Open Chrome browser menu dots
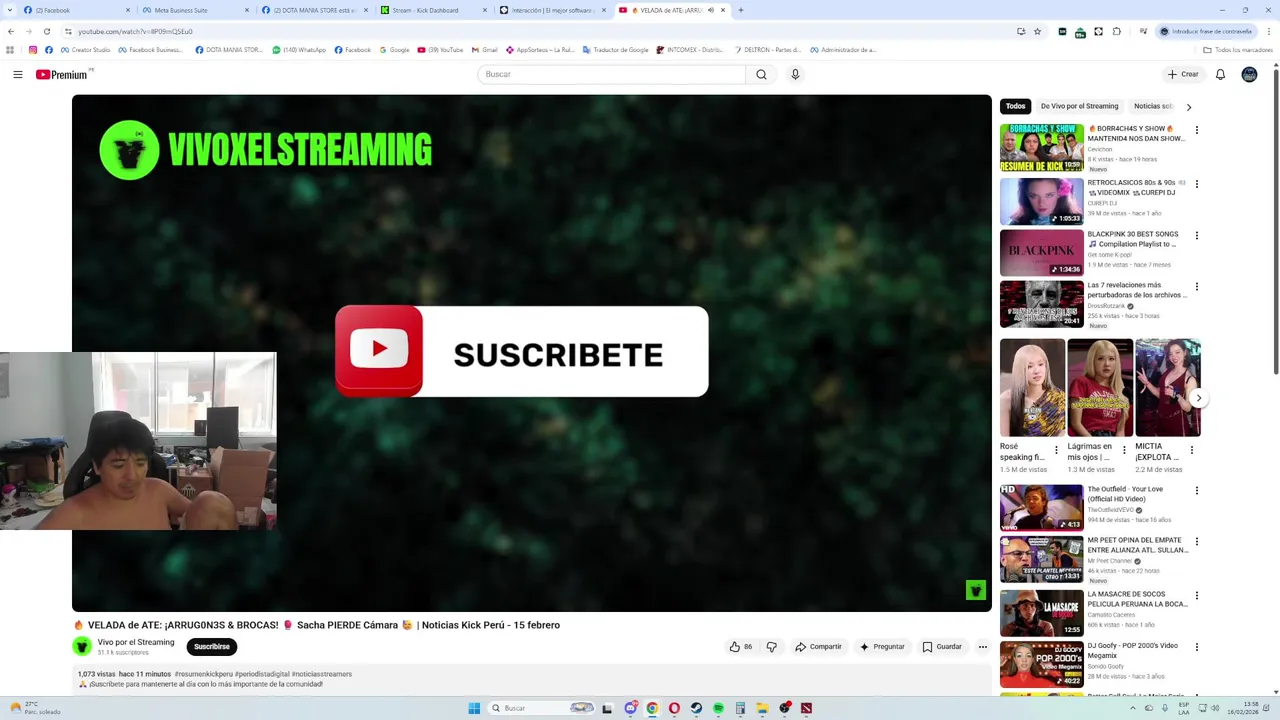Screen dimensions: 1280x720 (1268, 31)
